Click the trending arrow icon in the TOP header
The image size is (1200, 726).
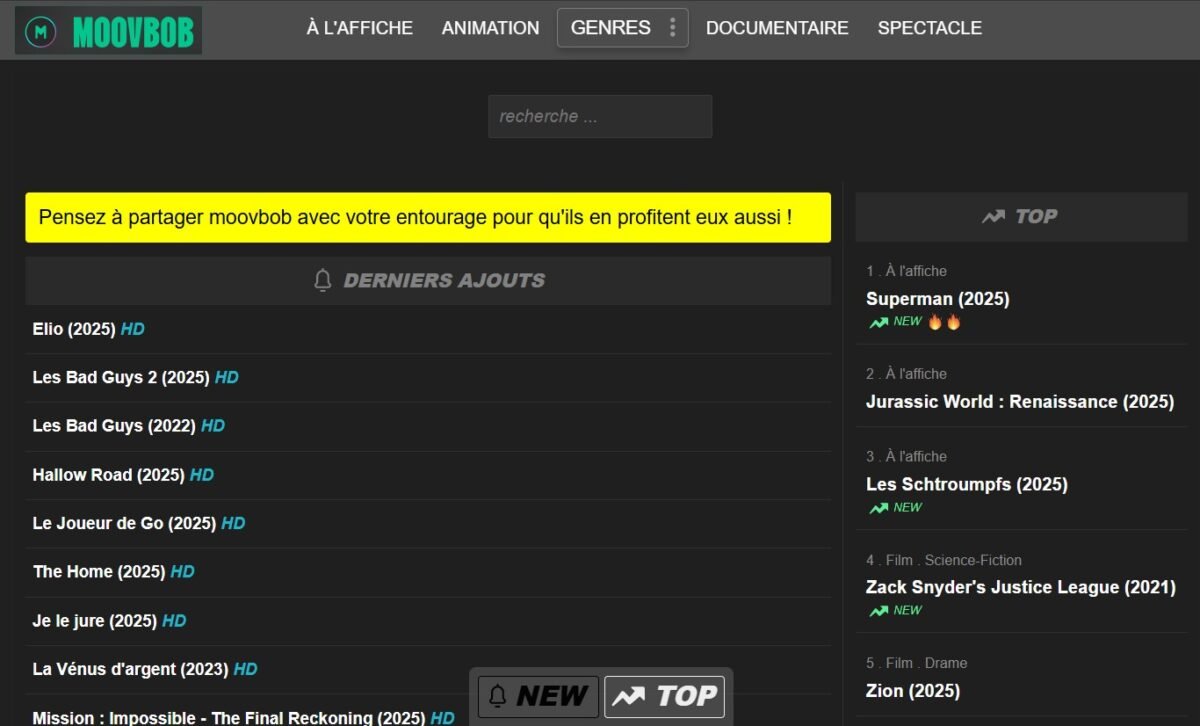click(992, 216)
